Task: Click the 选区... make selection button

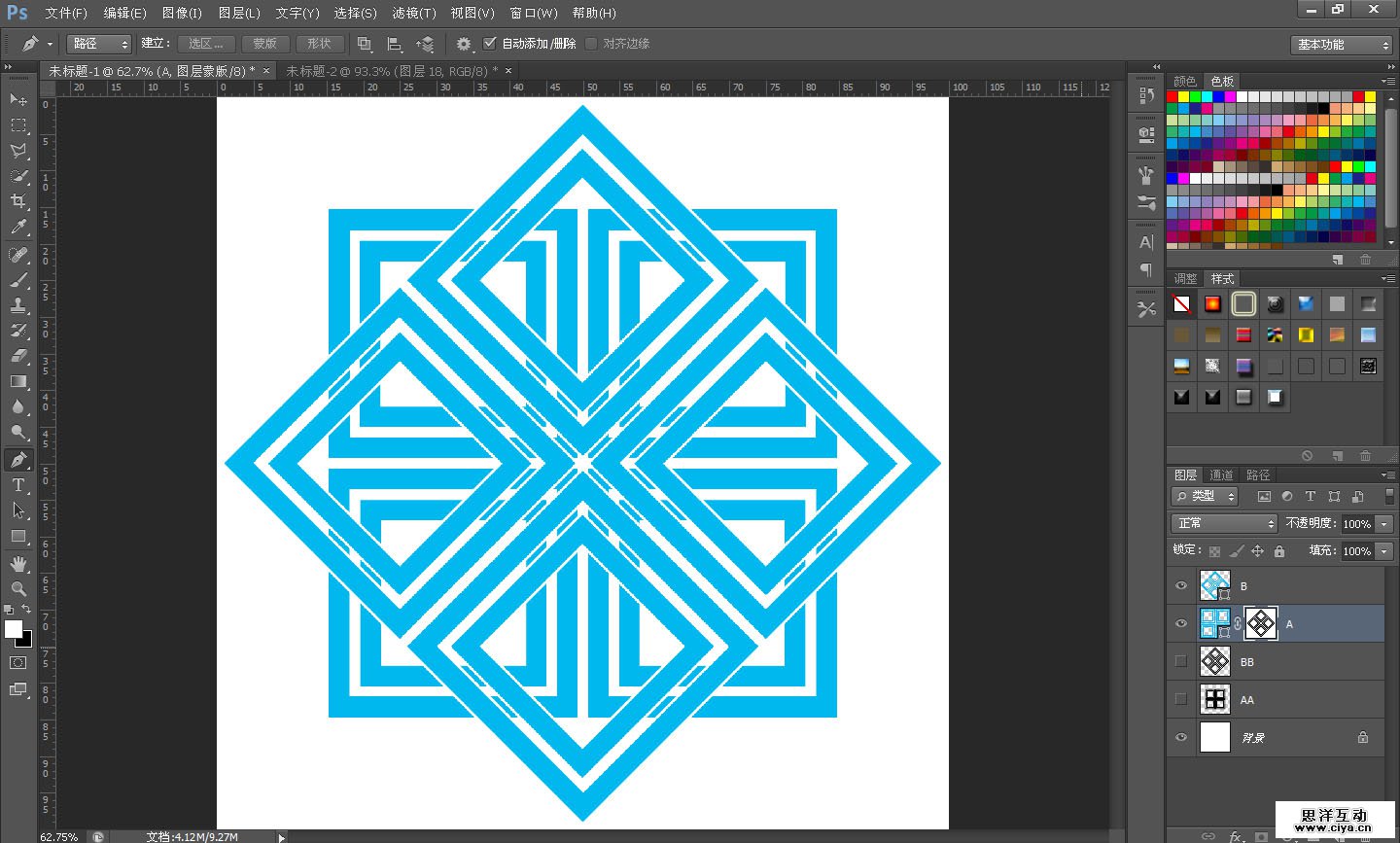Action: pos(206,44)
